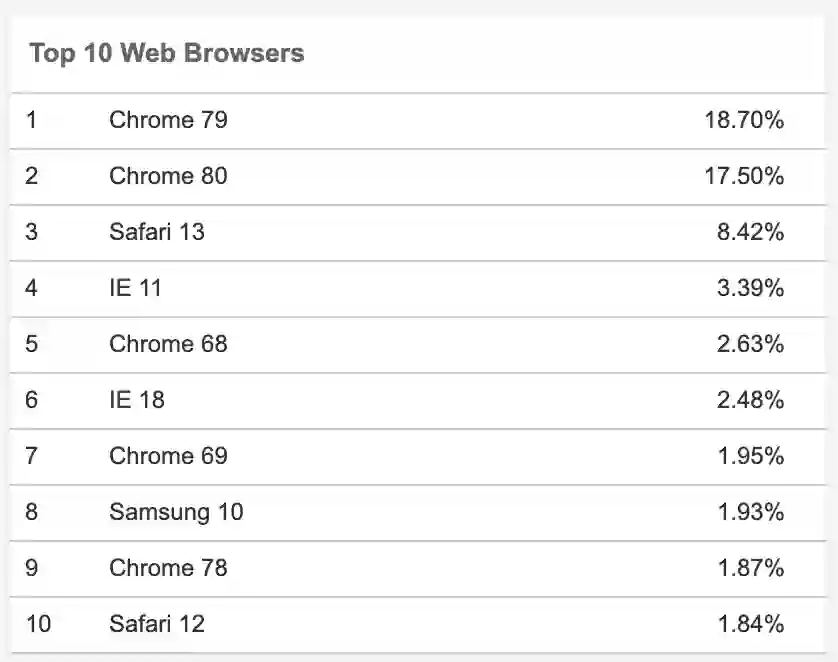838x662 pixels.
Task: Click the 2.63% percentage
Action: coord(750,344)
